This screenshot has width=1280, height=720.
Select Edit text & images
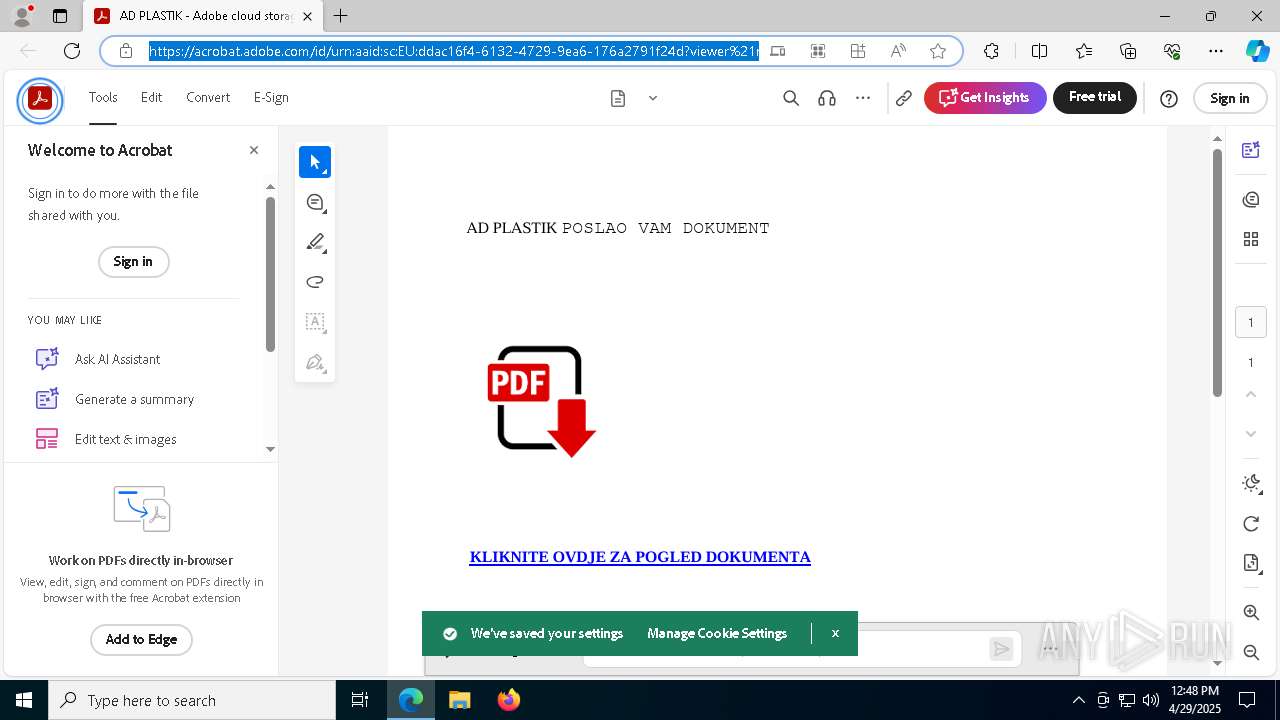pos(125,439)
